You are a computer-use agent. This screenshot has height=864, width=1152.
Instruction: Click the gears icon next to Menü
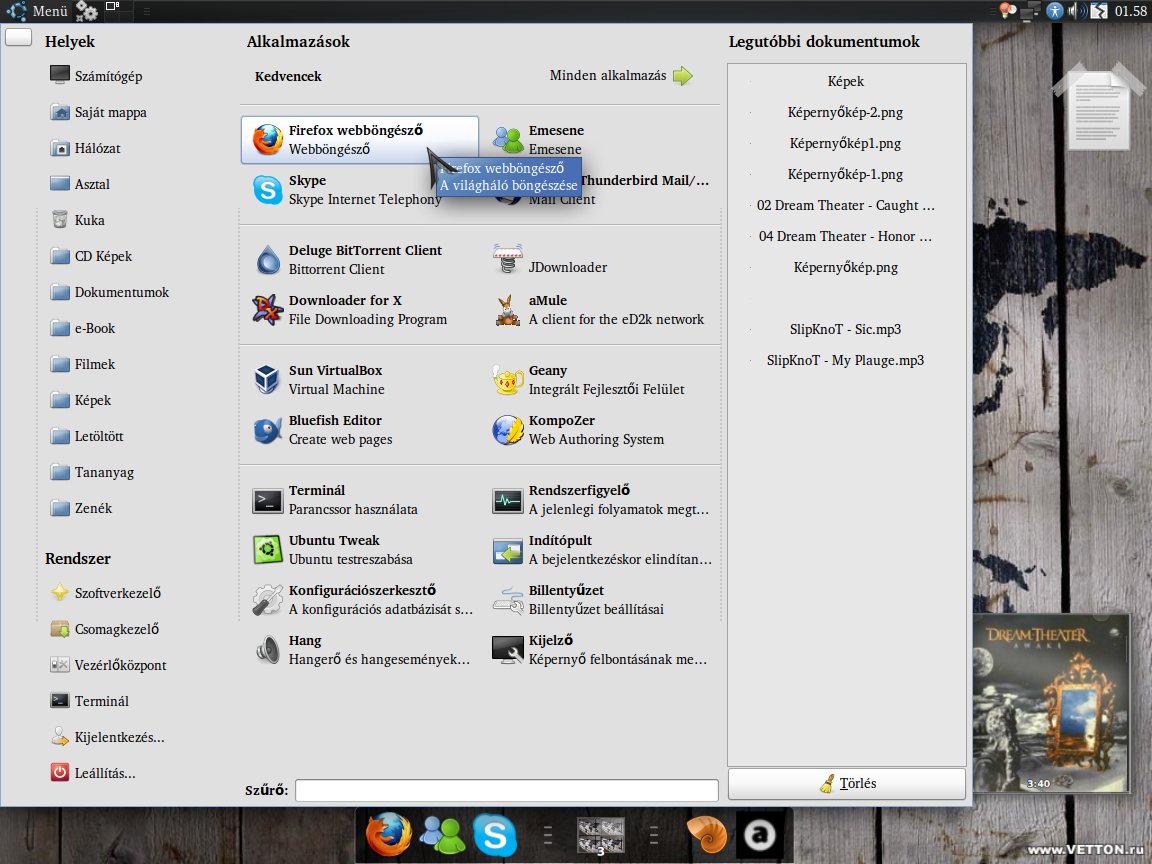(87, 11)
